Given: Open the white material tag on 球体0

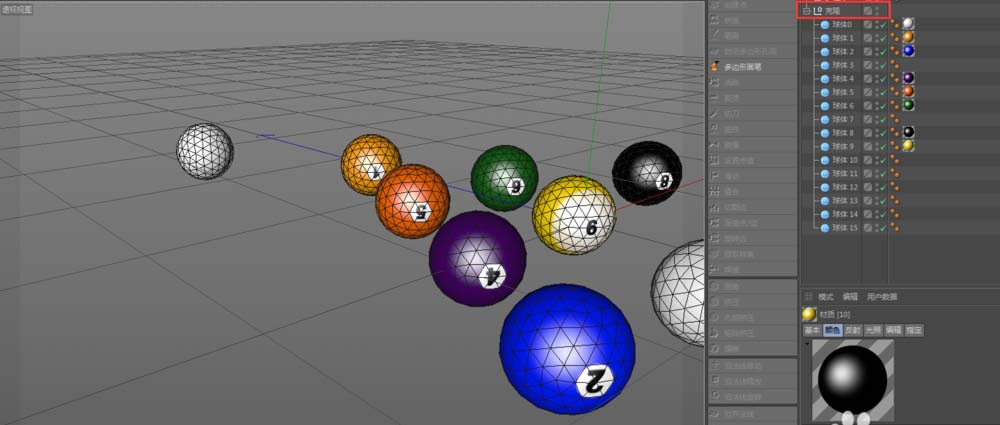Looking at the screenshot, I should pyautogui.click(x=908, y=24).
